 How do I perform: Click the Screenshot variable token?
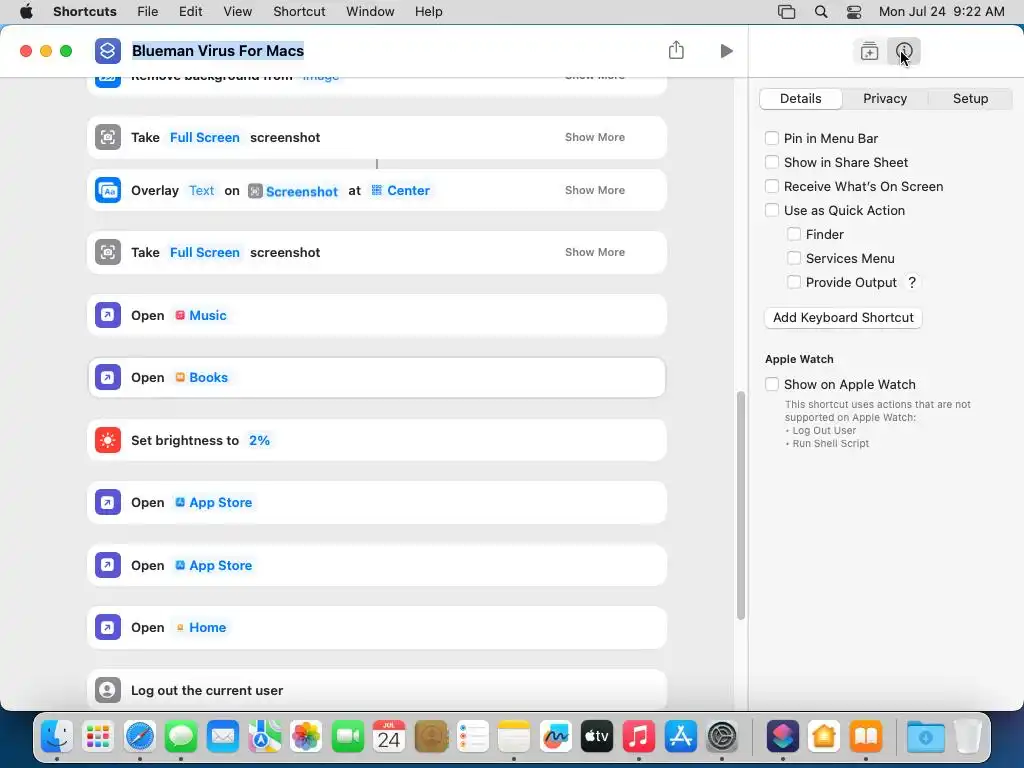coord(293,191)
